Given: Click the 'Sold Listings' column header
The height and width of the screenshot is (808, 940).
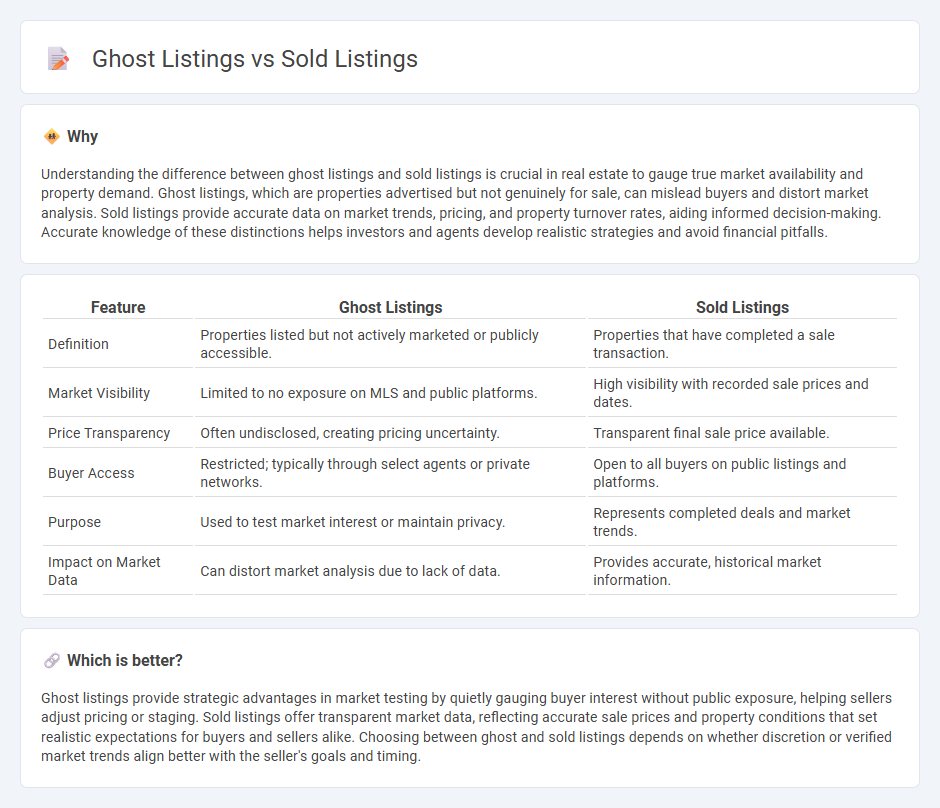Looking at the screenshot, I should tap(742, 307).
